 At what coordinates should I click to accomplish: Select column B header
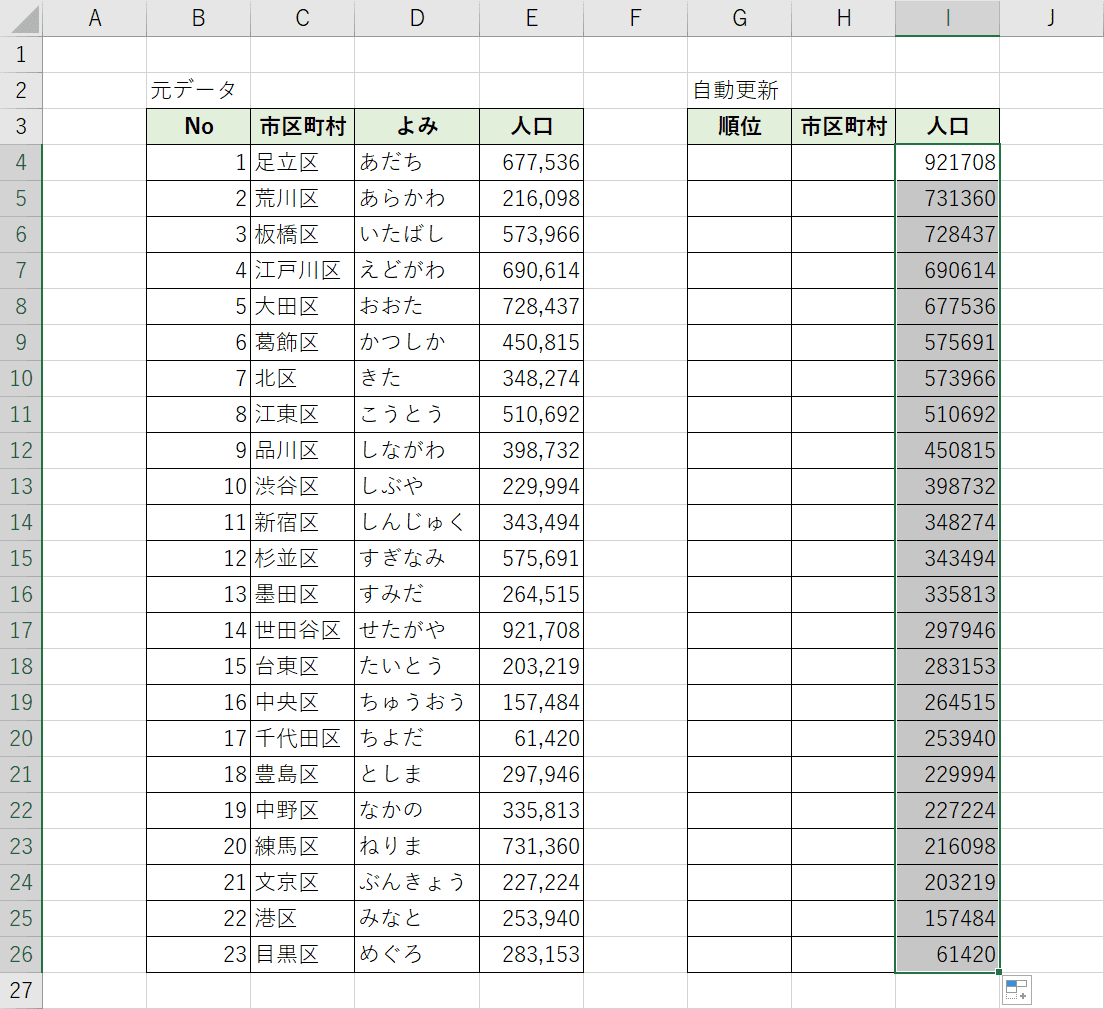pyautogui.click(x=199, y=18)
